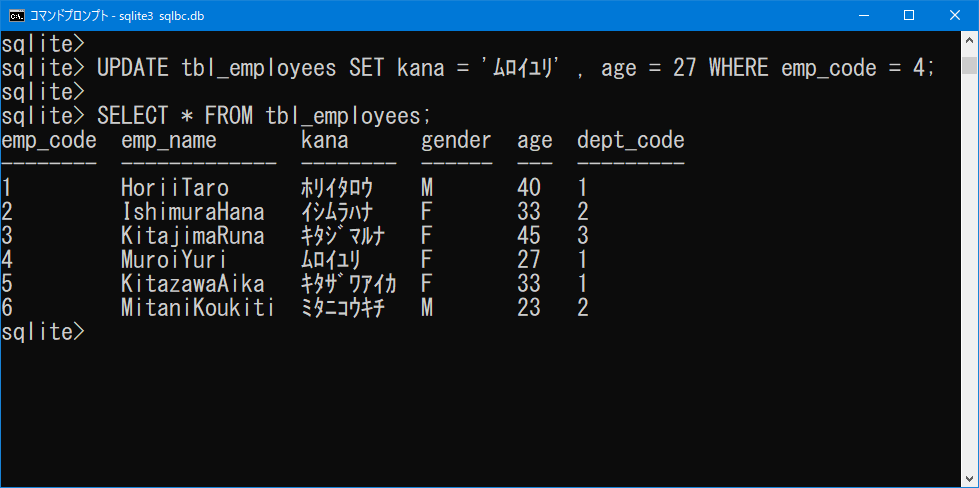Click the vertical scrollbar thumb

pos(968,66)
